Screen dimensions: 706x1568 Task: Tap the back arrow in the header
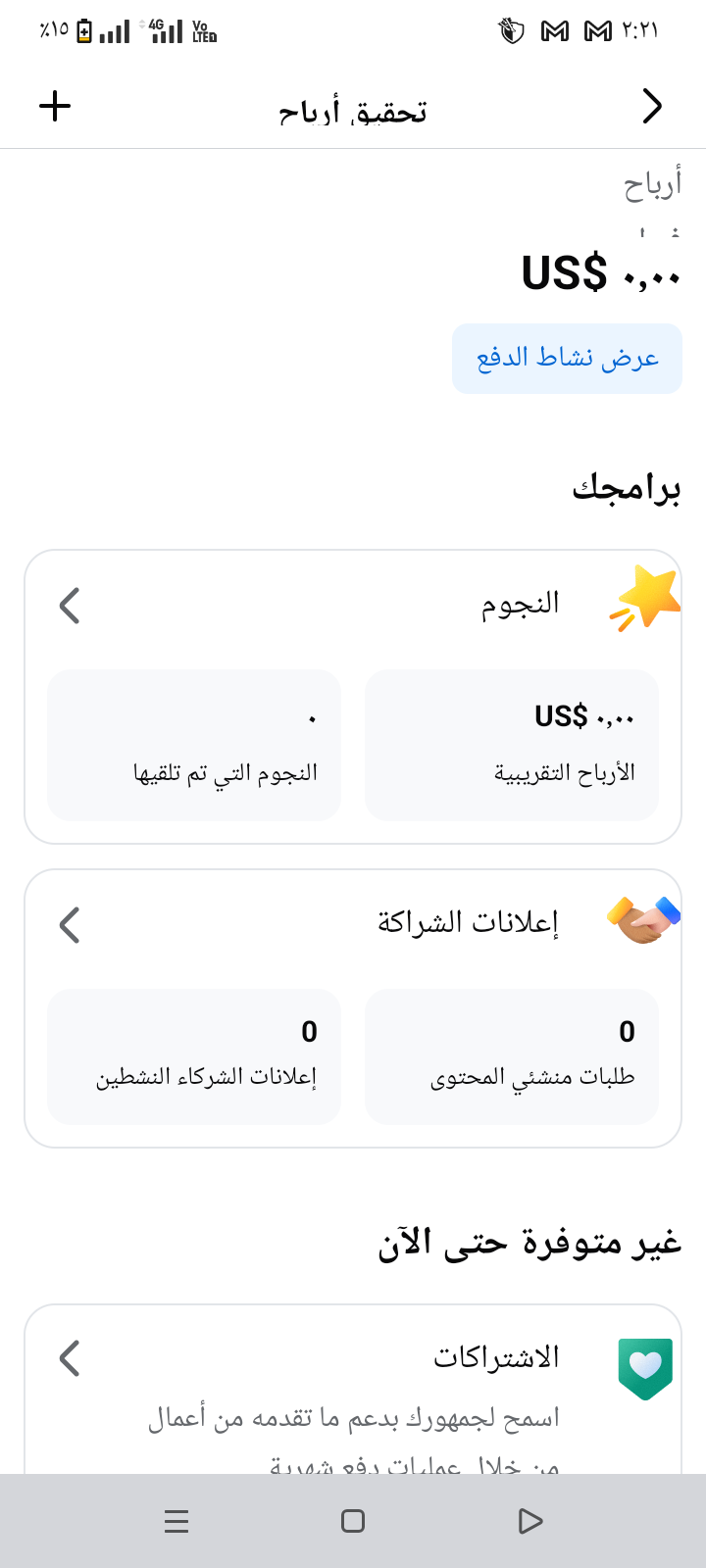[652, 106]
